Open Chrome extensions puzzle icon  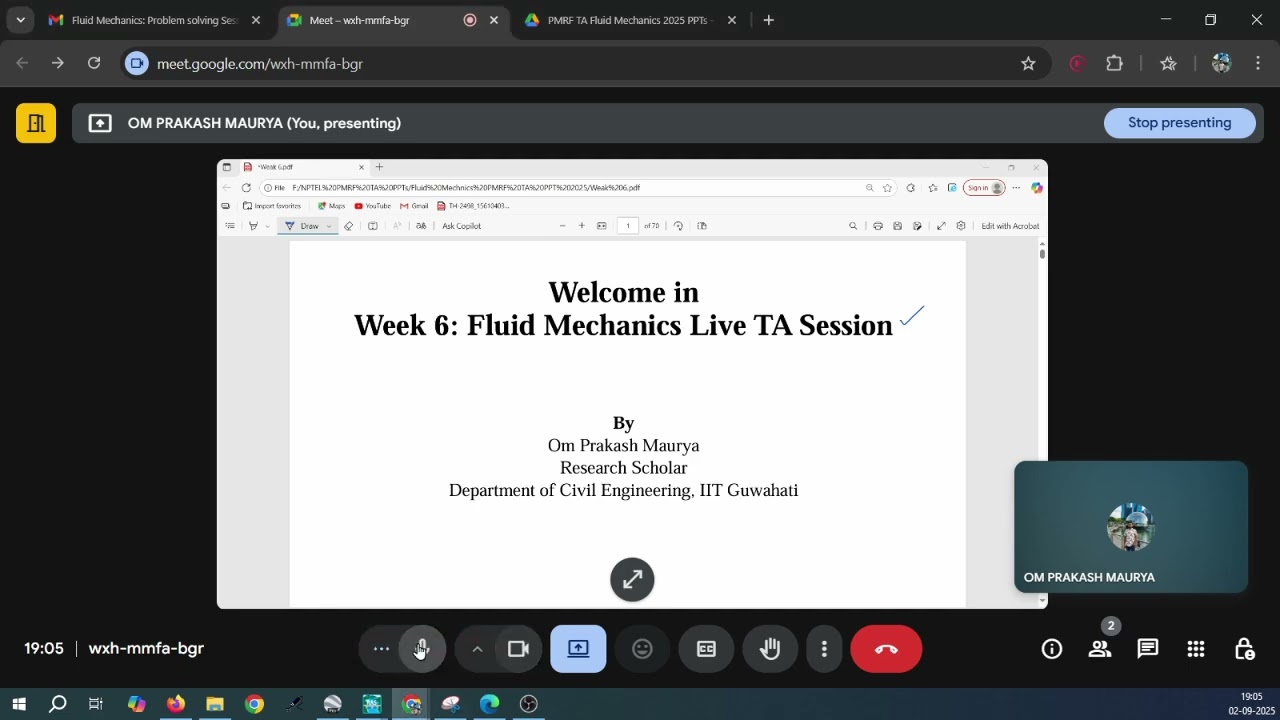1114,63
